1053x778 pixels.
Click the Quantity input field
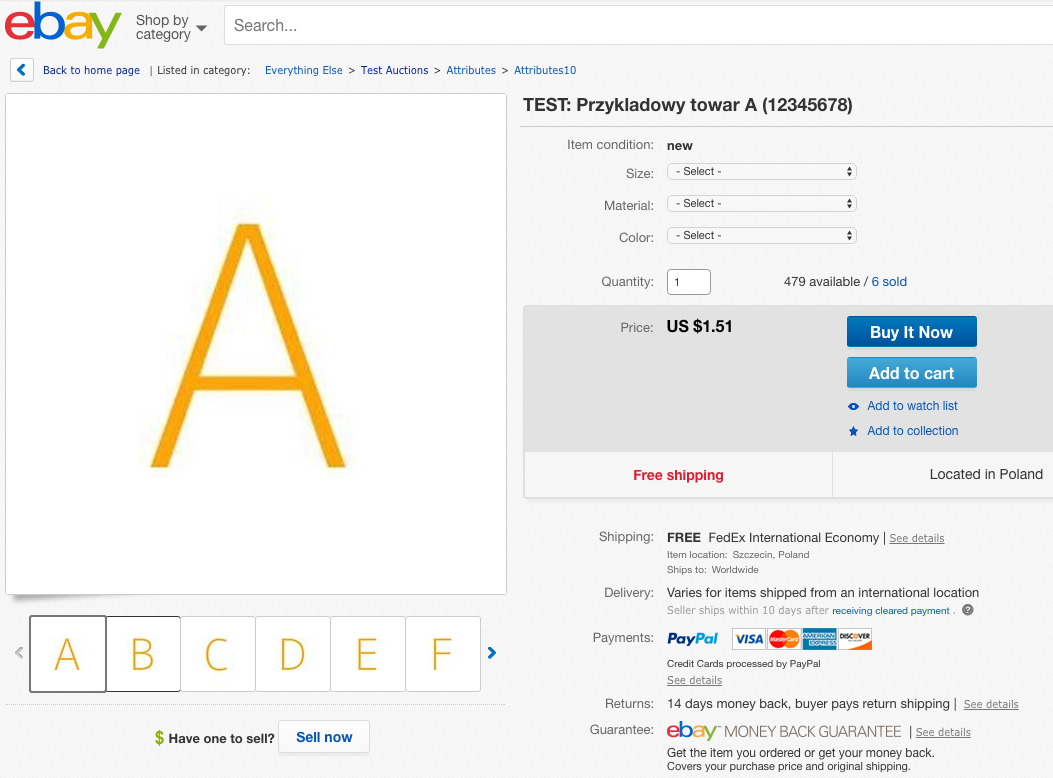tap(688, 282)
